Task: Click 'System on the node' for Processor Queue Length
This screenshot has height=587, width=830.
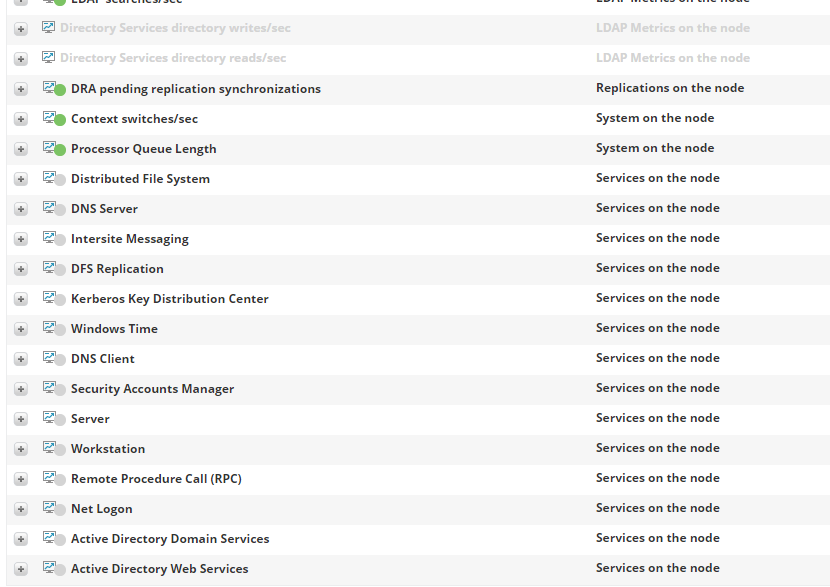Action: (655, 148)
